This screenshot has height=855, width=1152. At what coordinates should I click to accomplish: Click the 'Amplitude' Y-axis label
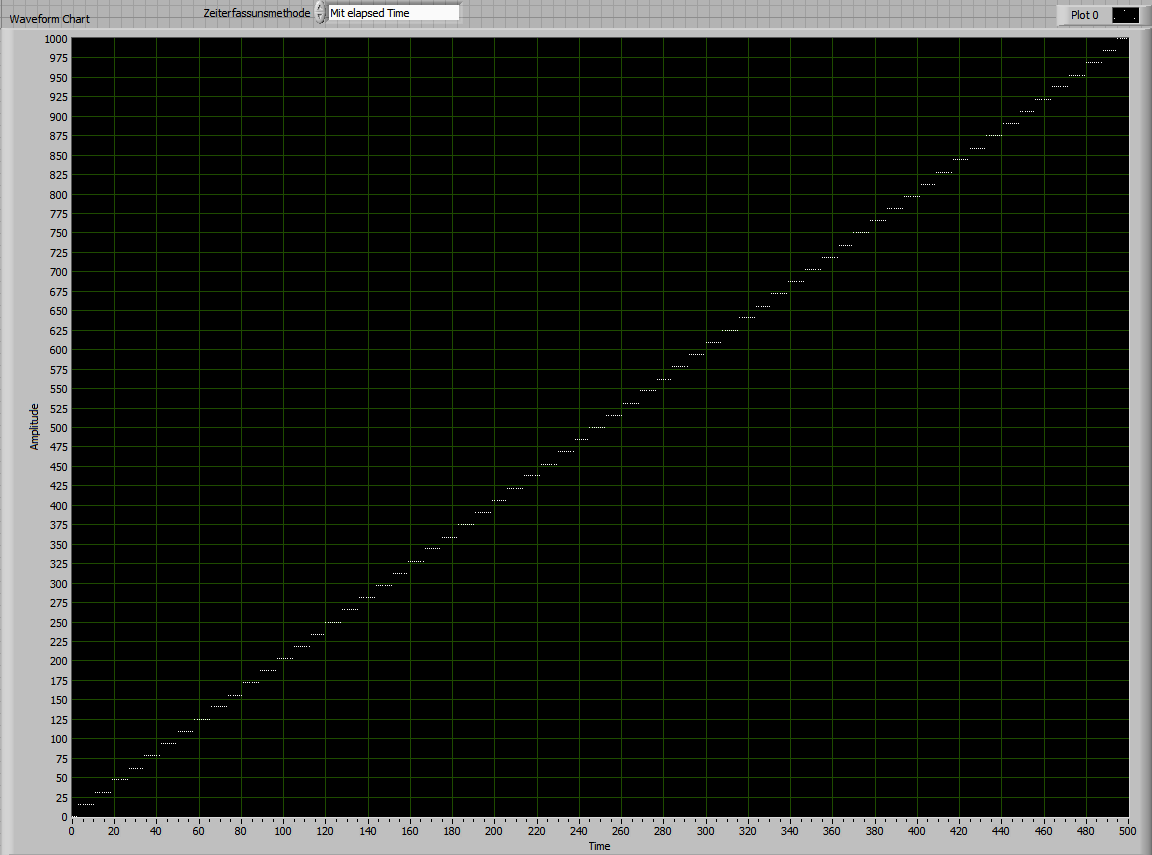tap(34, 427)
